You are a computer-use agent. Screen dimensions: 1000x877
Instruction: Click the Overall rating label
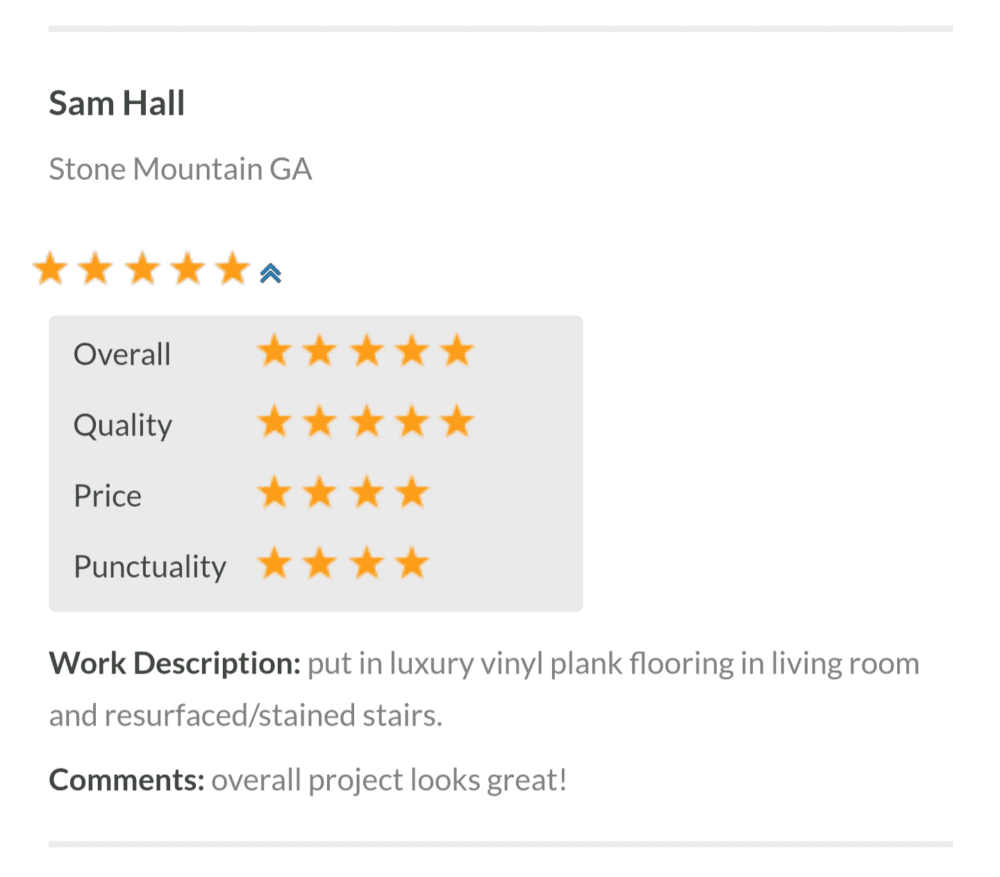[122, 354]
